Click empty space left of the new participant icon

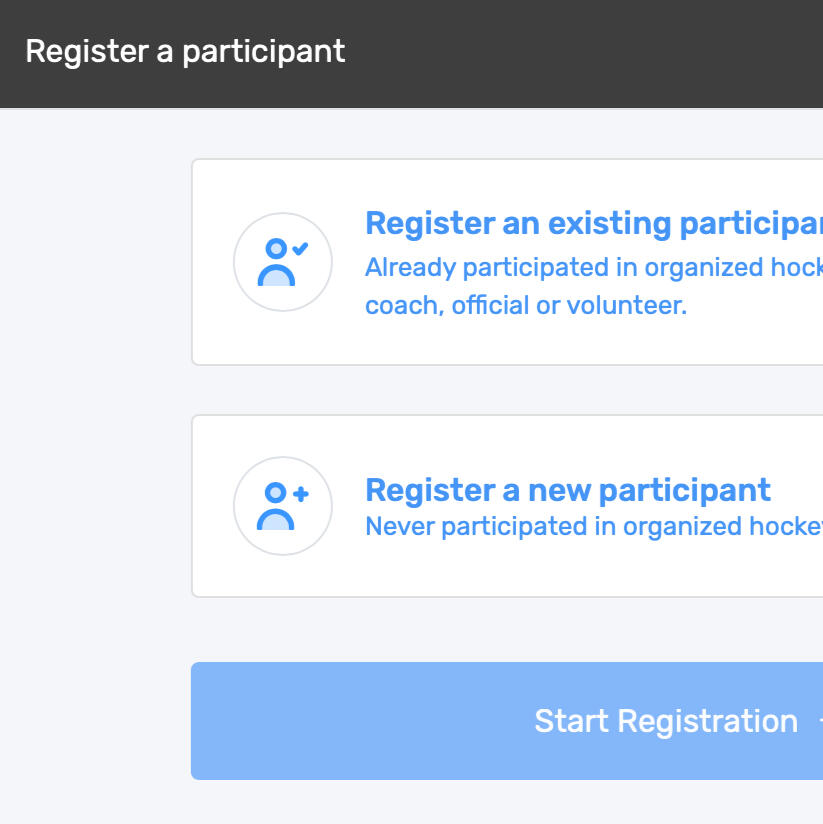[x=212, y=506]
